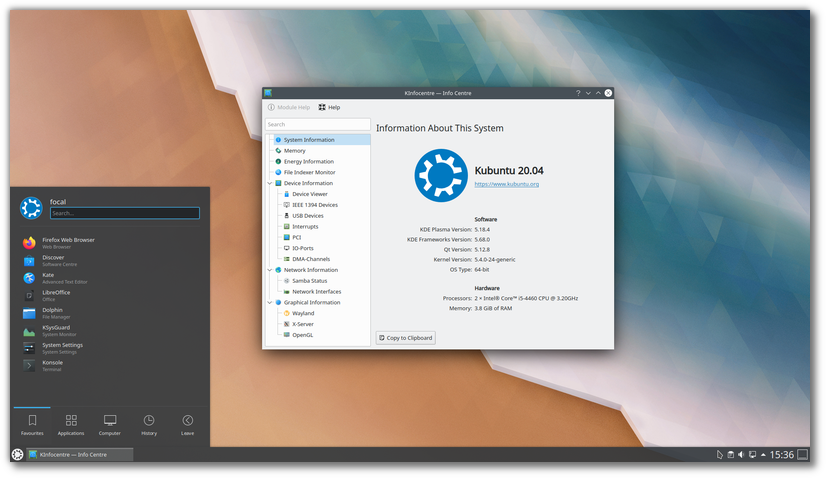Switch to the Favourites launcher tab
Image resolution: width=826 pixels, height=478 pixels.
32,425
